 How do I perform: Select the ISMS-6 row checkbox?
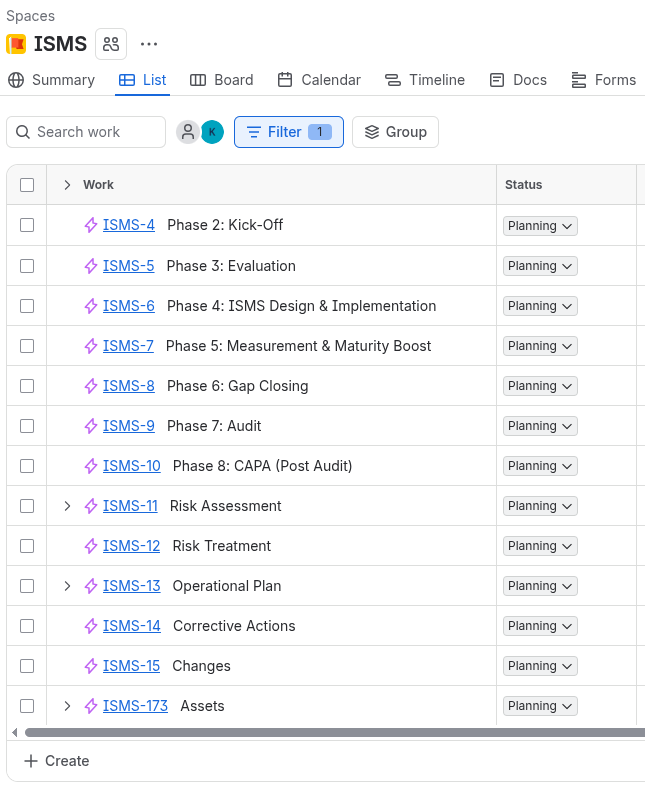pyautogui.click(x=27, y=306)
